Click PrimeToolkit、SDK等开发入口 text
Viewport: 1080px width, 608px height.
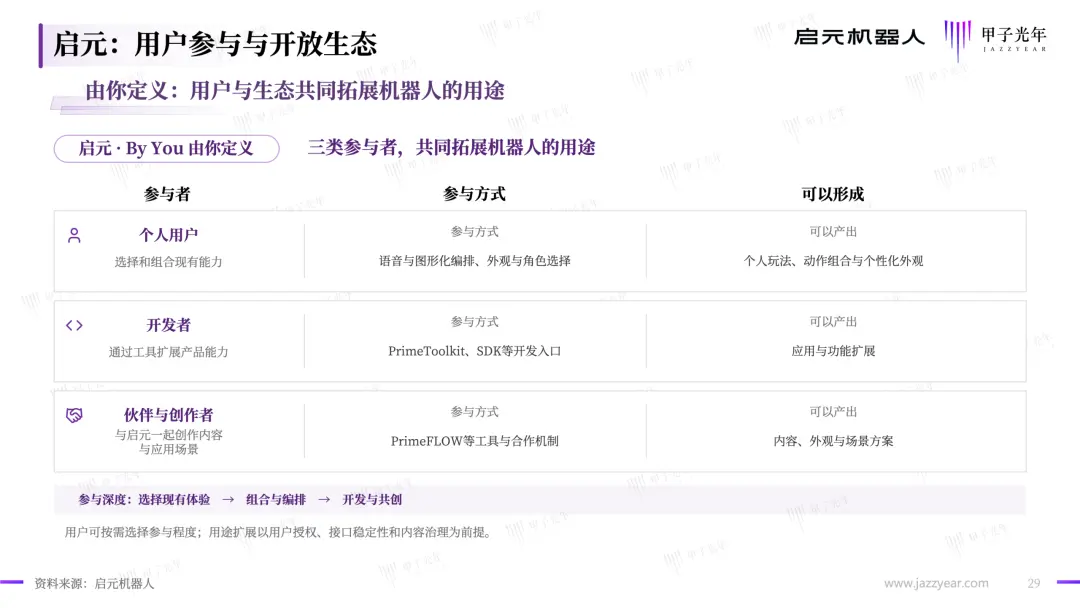[x=475, y=351]
